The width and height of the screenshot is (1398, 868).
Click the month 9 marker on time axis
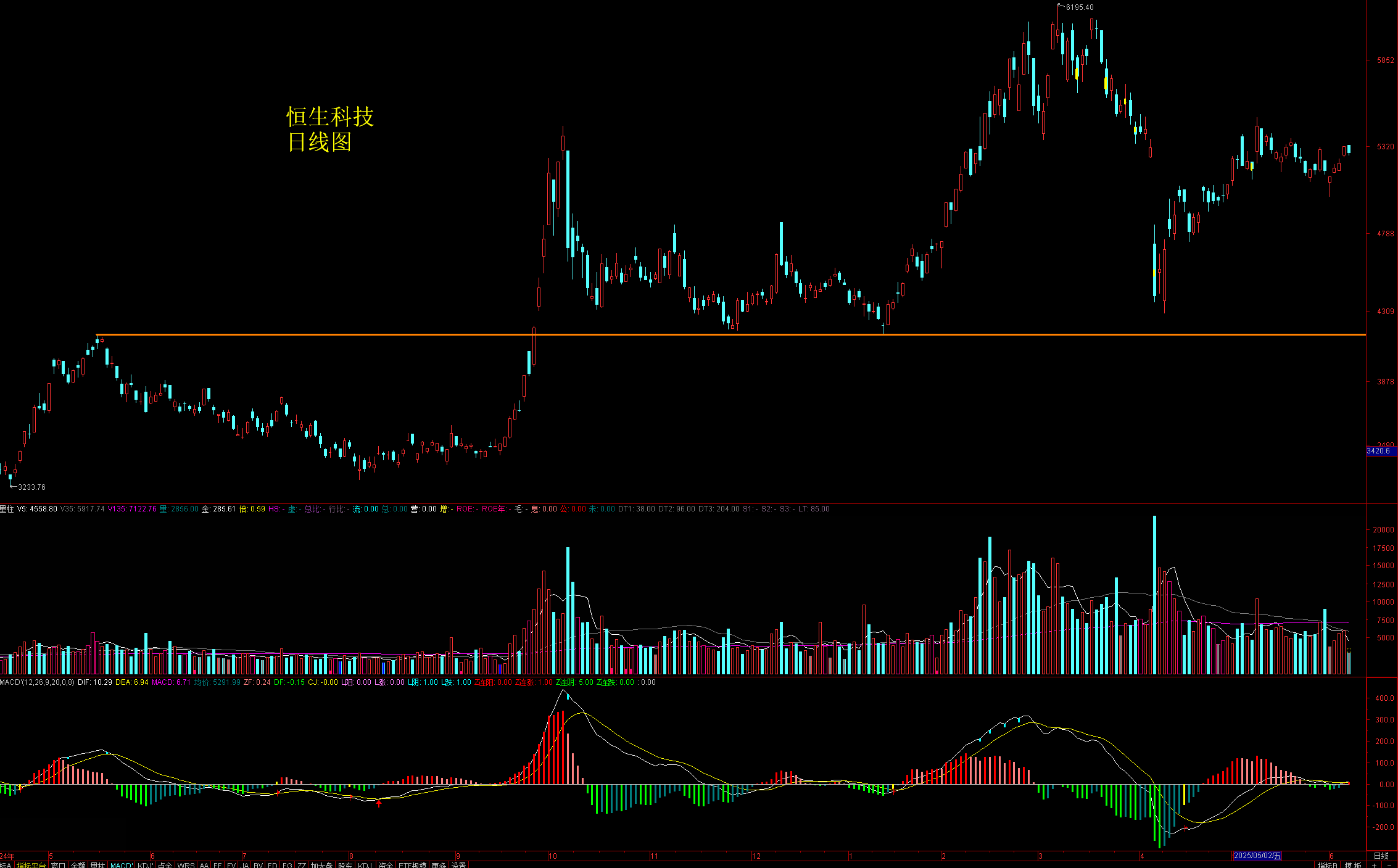[x=458, y=856]
